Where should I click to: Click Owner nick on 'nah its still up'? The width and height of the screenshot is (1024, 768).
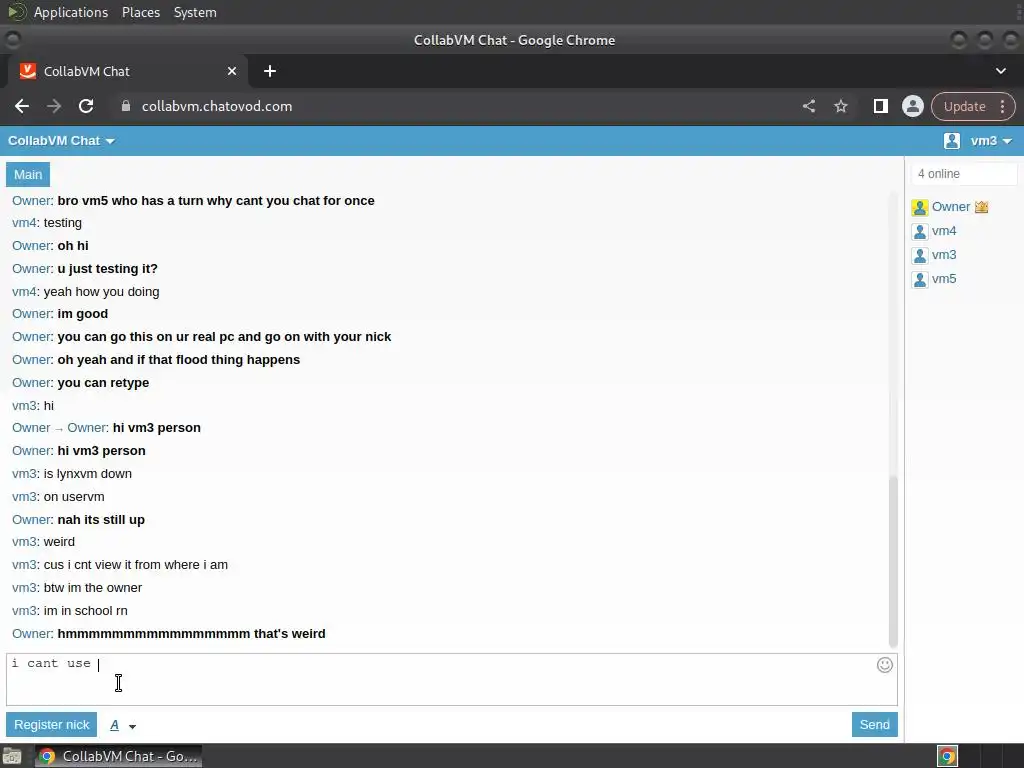pos(31,520)
